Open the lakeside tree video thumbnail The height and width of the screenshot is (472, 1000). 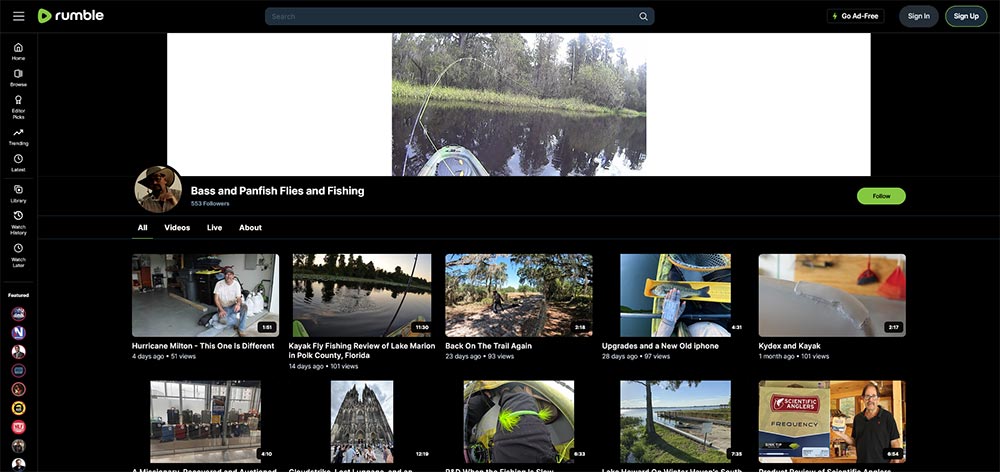[675, 422]
